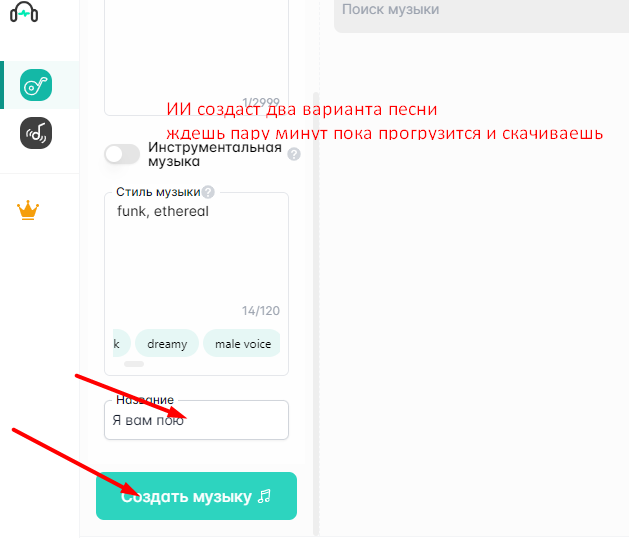
Task: Click help icon next to Стиль музыки
Action: tap(208, 192)
